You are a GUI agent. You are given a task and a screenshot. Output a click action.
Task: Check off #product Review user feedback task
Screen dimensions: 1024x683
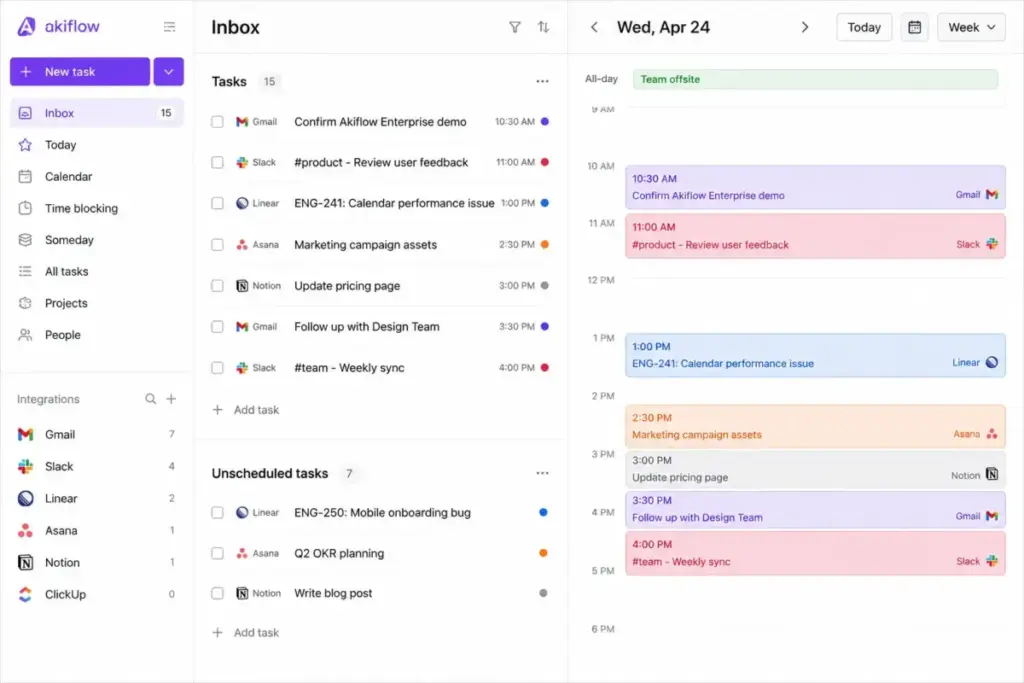click(x=217, y=163)
